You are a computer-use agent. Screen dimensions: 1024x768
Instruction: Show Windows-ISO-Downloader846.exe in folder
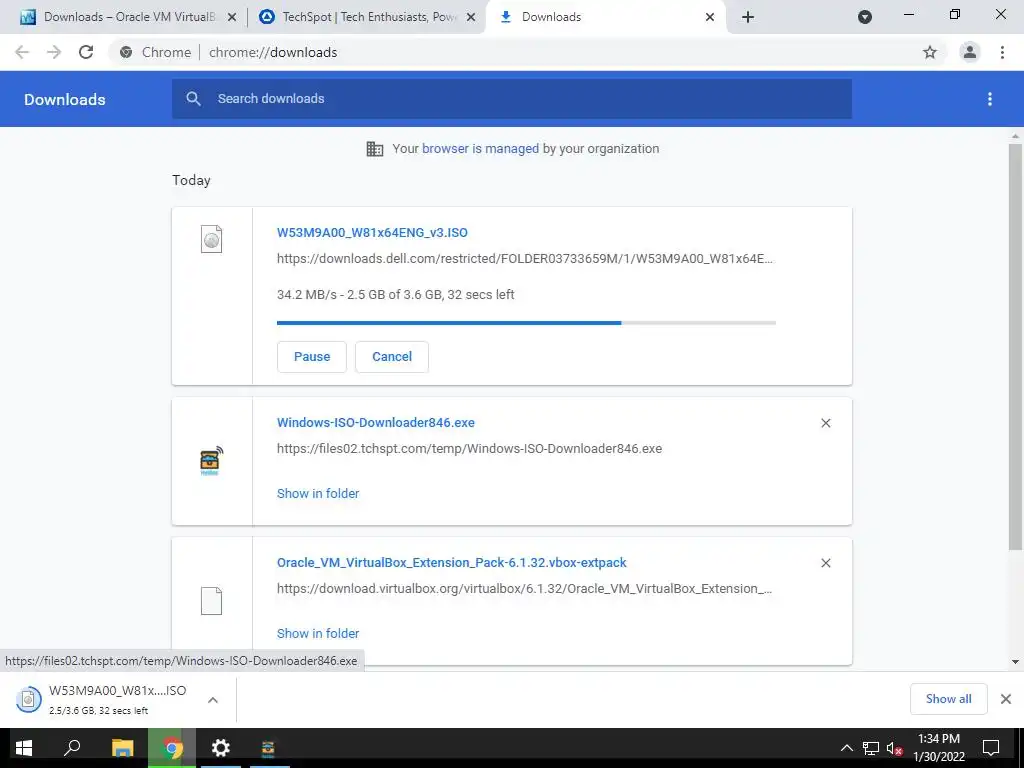[x=318, y=494]
